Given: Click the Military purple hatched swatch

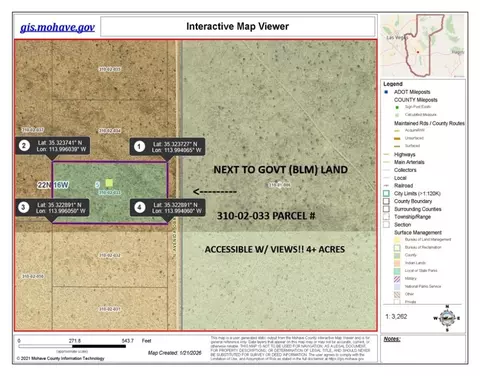Looking at the screenshot, I should pyautogui.click(x=397, y=279).
